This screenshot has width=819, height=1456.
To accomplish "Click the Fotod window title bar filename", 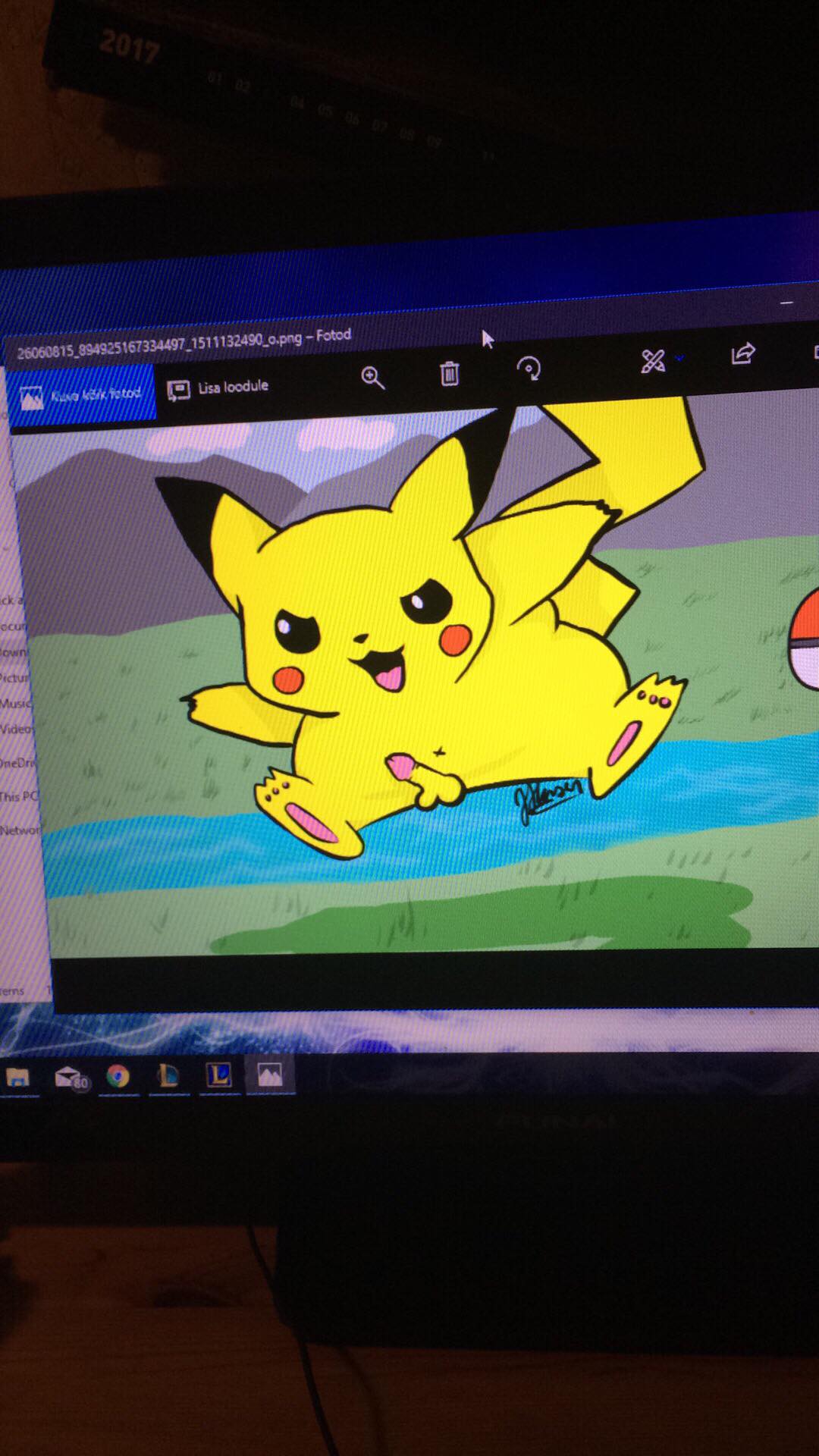I will (x=184, y=344).
